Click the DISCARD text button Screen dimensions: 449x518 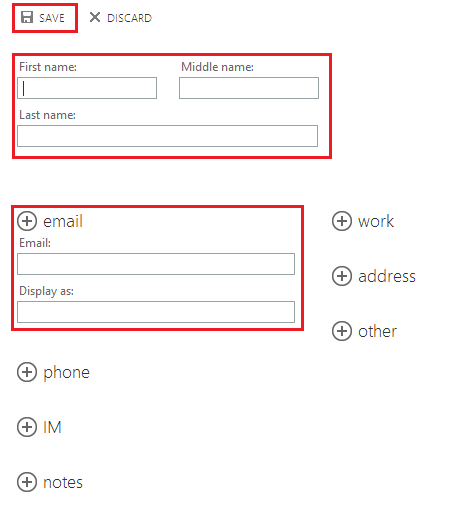(x=129, y=18)
